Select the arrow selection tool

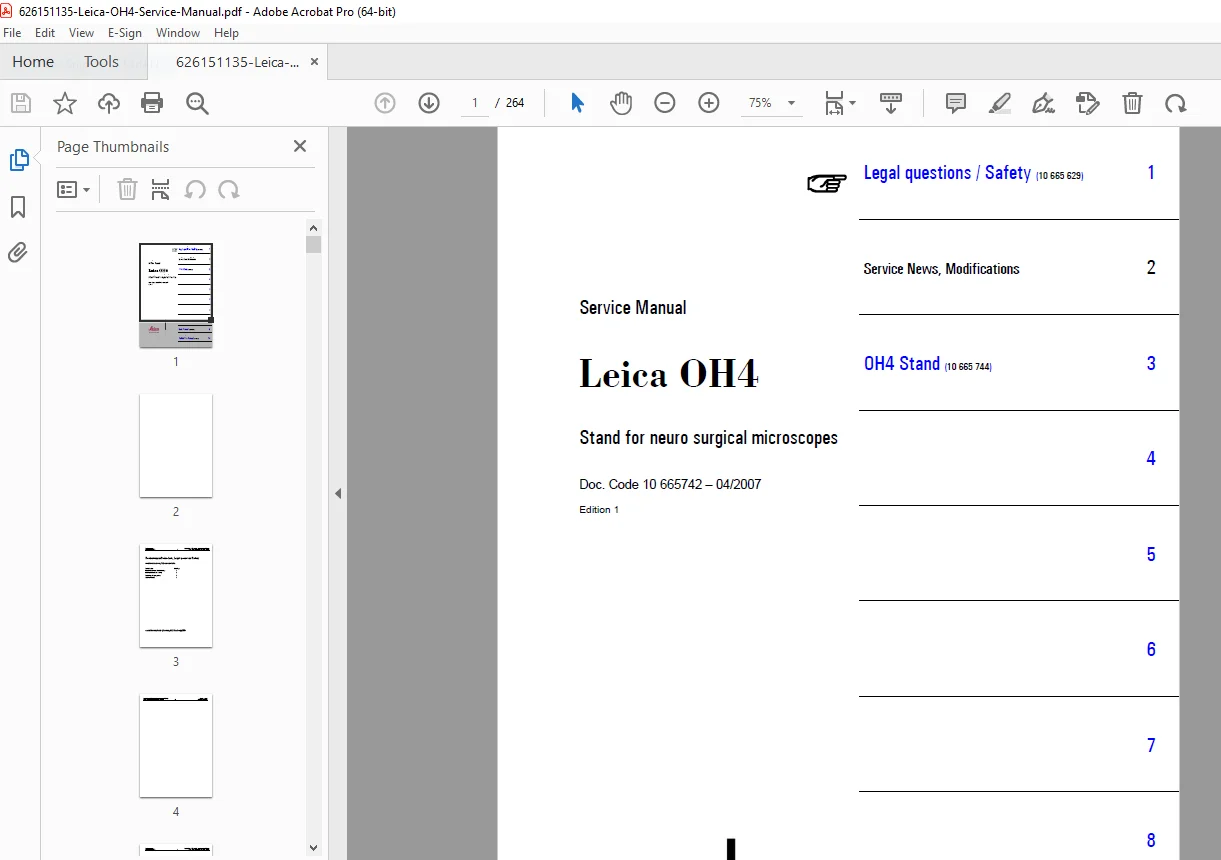coord(577,102)
